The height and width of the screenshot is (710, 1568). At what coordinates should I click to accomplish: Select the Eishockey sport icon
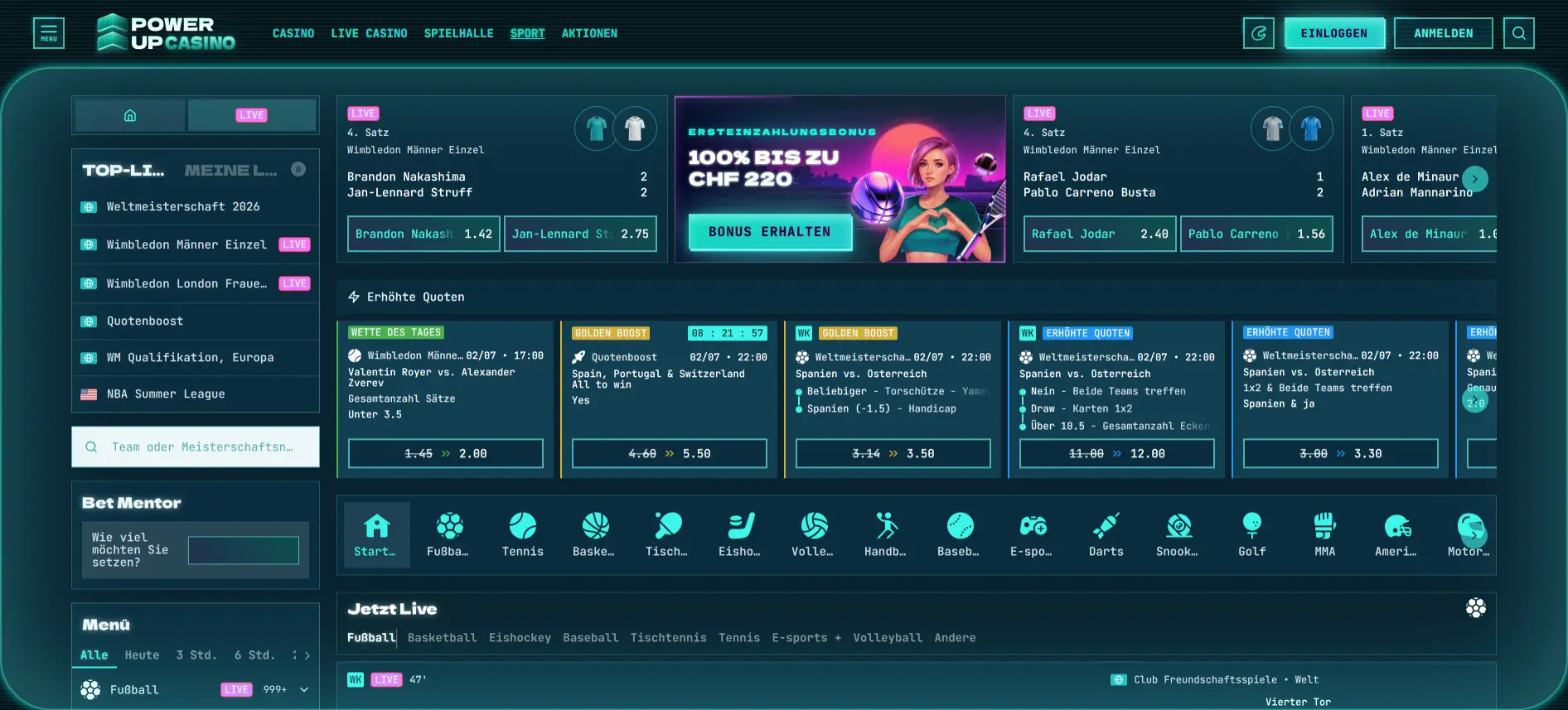click(741, 534)
